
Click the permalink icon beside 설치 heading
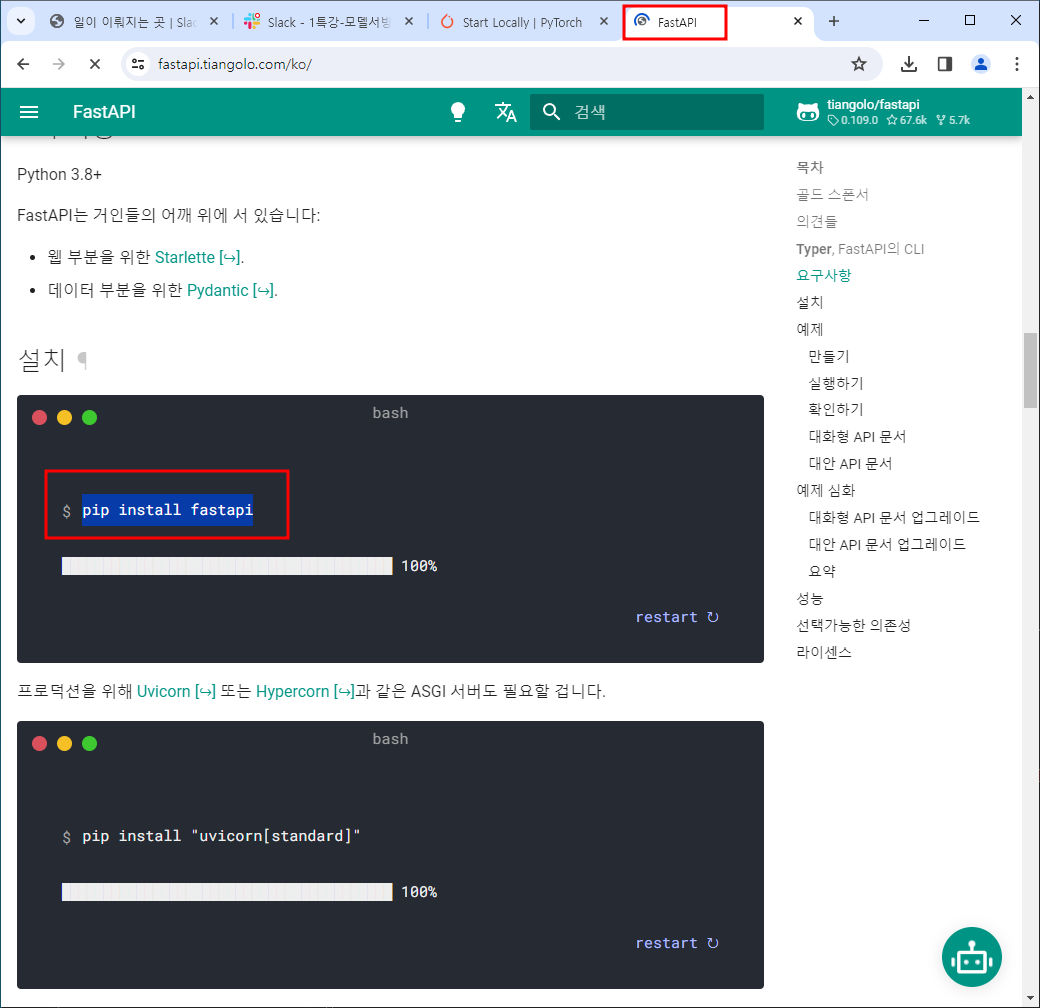pyautogui.click(x=82, y=360)
